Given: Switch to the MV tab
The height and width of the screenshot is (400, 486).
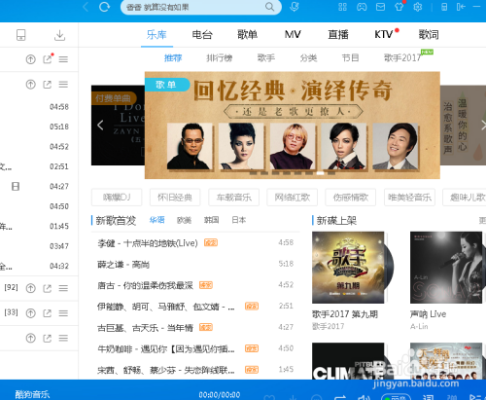Looking at the screenshot, I should coord(293,35).
